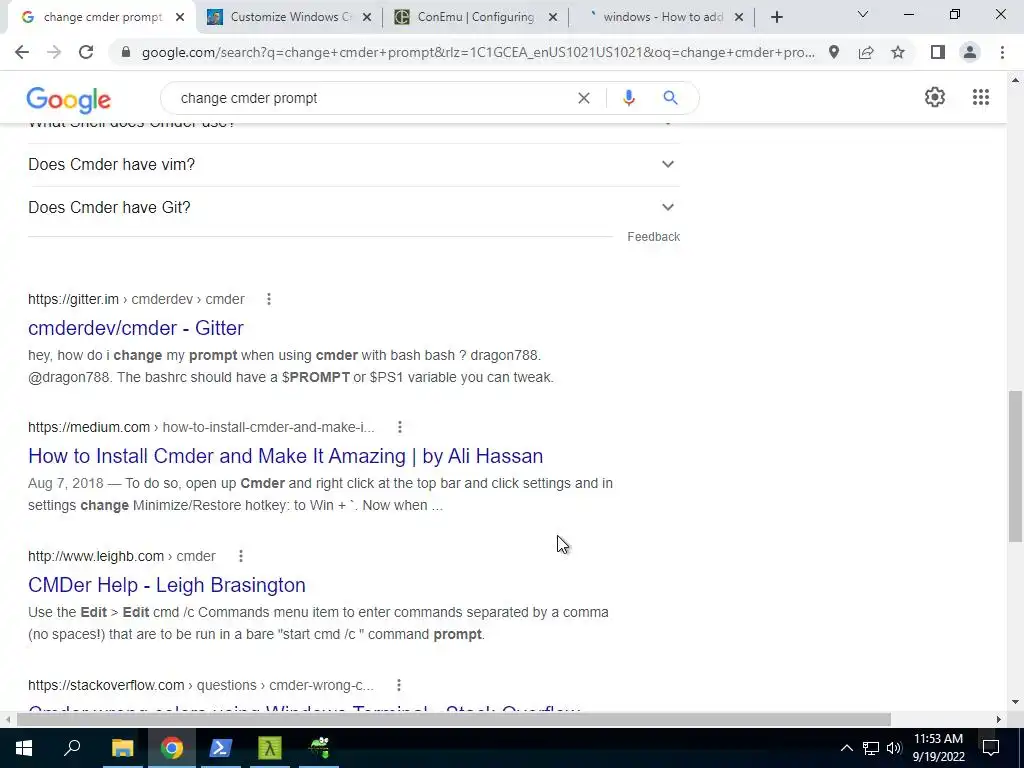Close the 'Customize Windows C' tab

coord(367,18)
